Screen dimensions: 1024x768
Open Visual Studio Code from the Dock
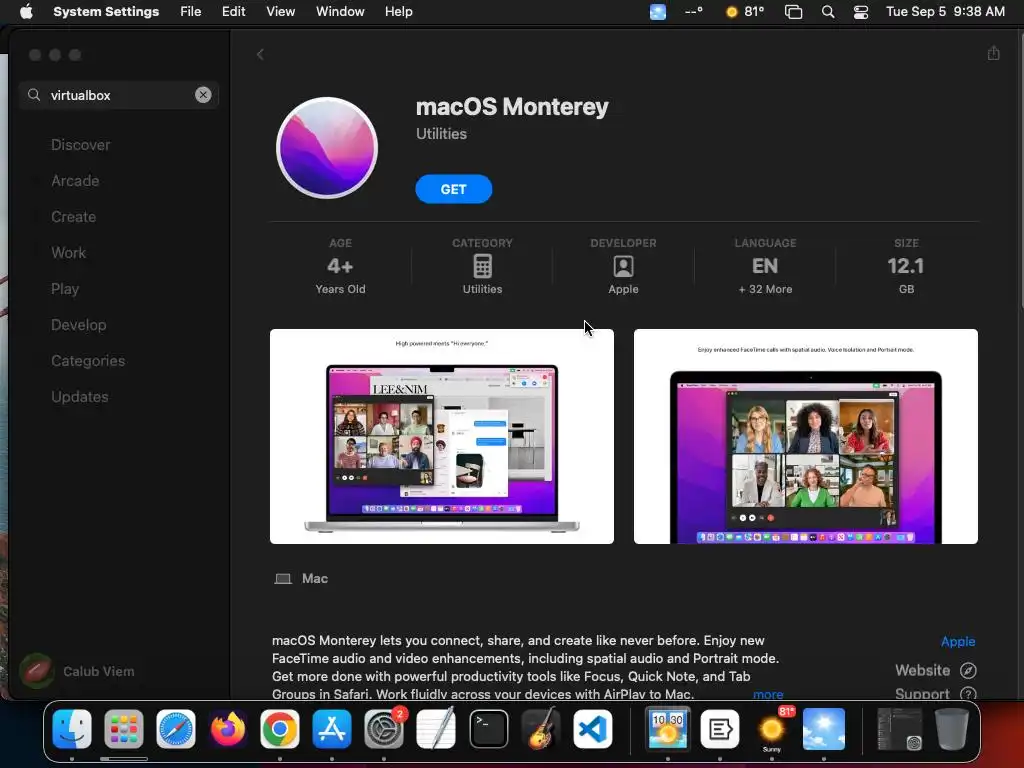tap(593, 729)
